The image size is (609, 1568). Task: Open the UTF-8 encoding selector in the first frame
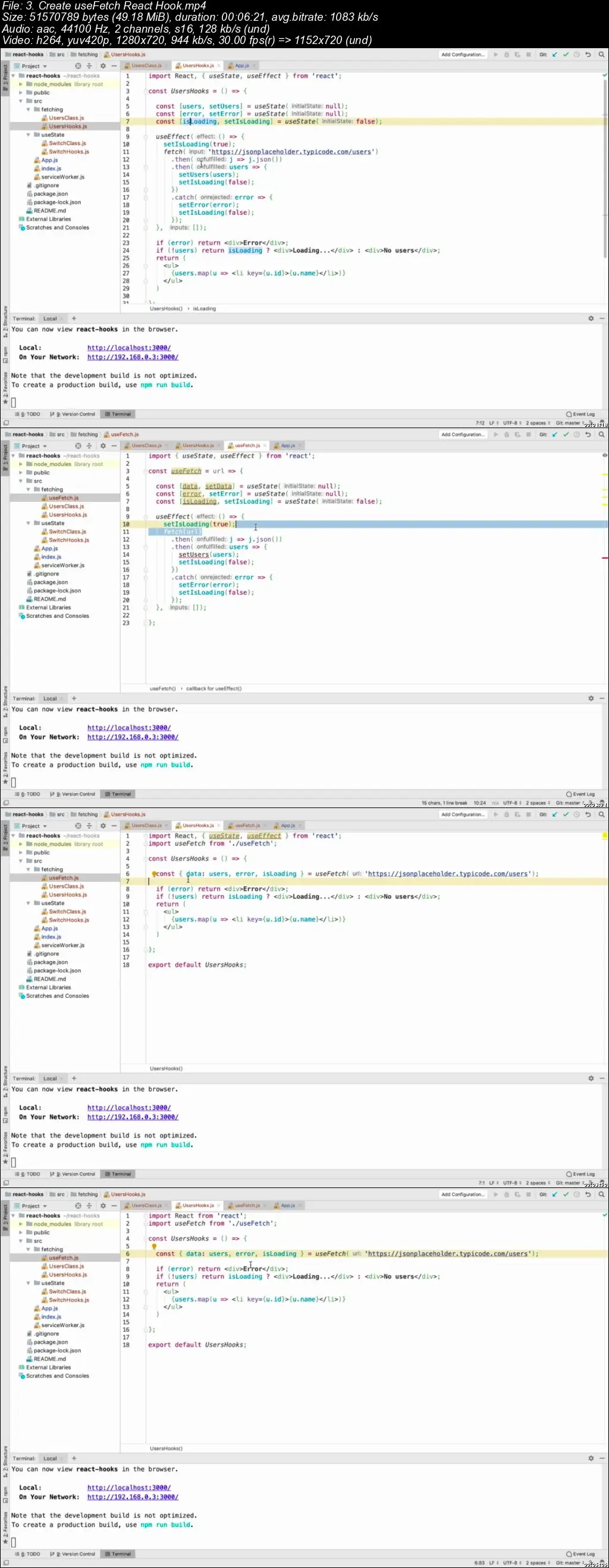(x=511, y=423)
